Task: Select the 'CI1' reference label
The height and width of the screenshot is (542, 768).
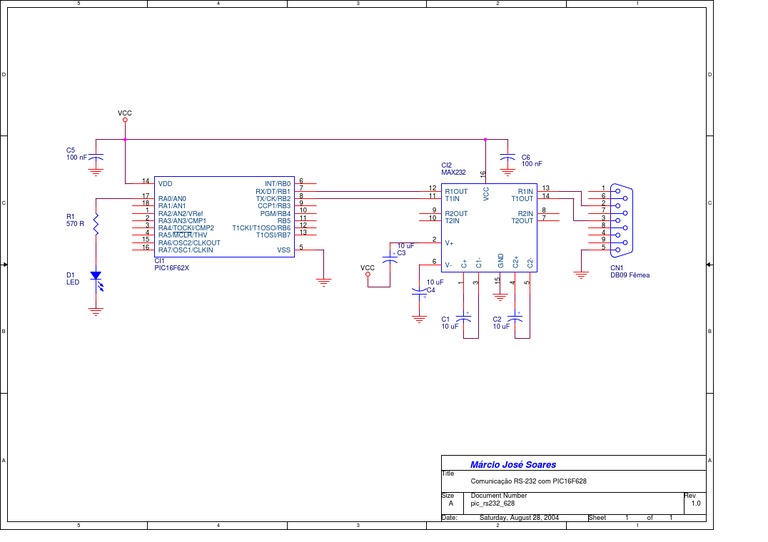Action: (x=160, y=261)
